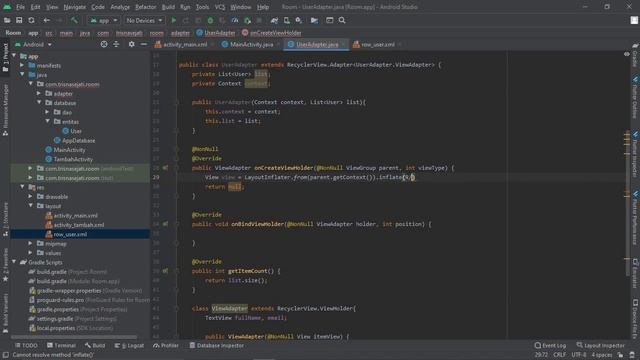Open the TODO tool window
This screenshot has height=360, width=640.
click(x=26, y=345)
